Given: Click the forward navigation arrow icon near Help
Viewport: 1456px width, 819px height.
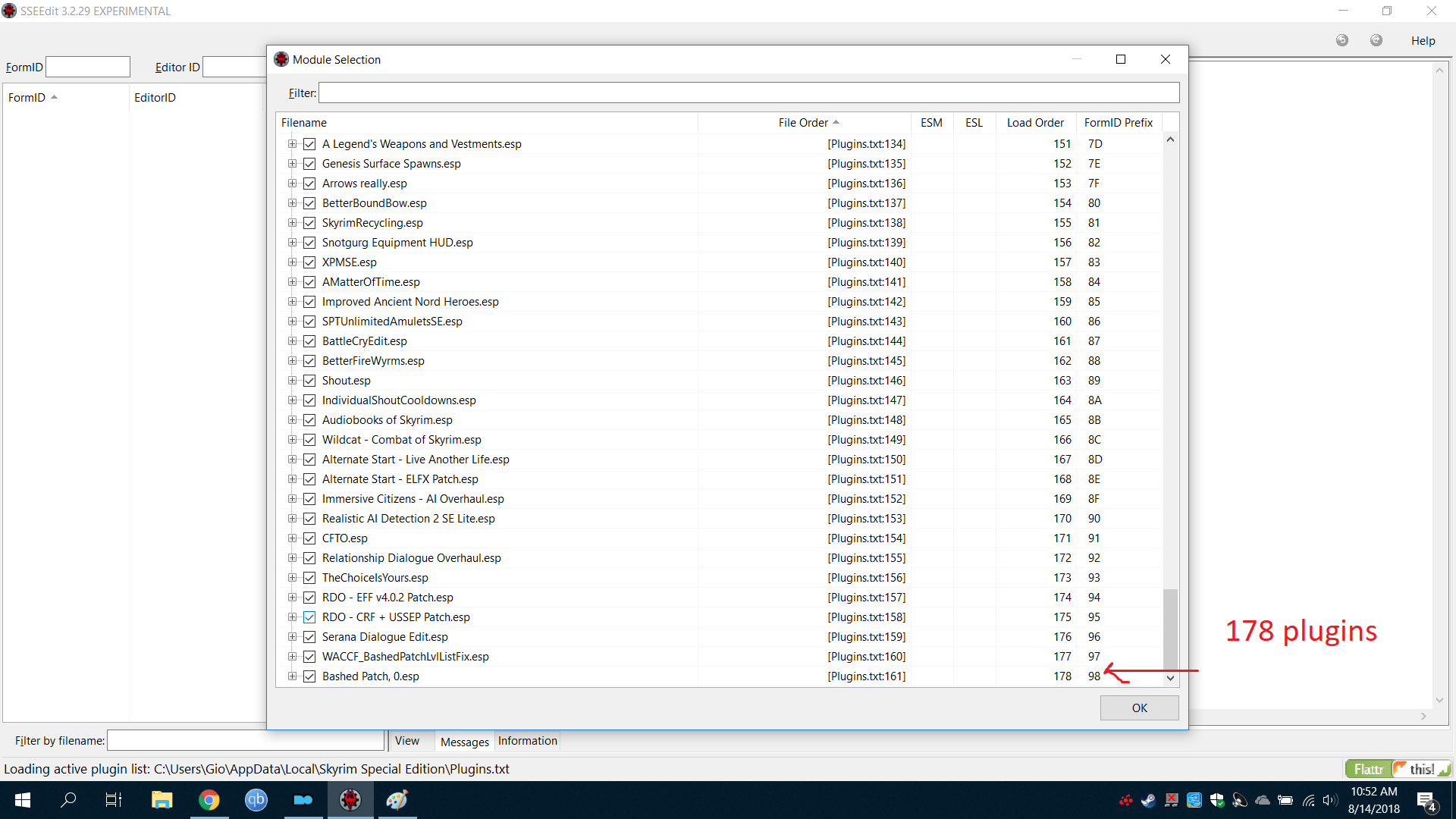Looking at the screenshot, I should 1376,40.
